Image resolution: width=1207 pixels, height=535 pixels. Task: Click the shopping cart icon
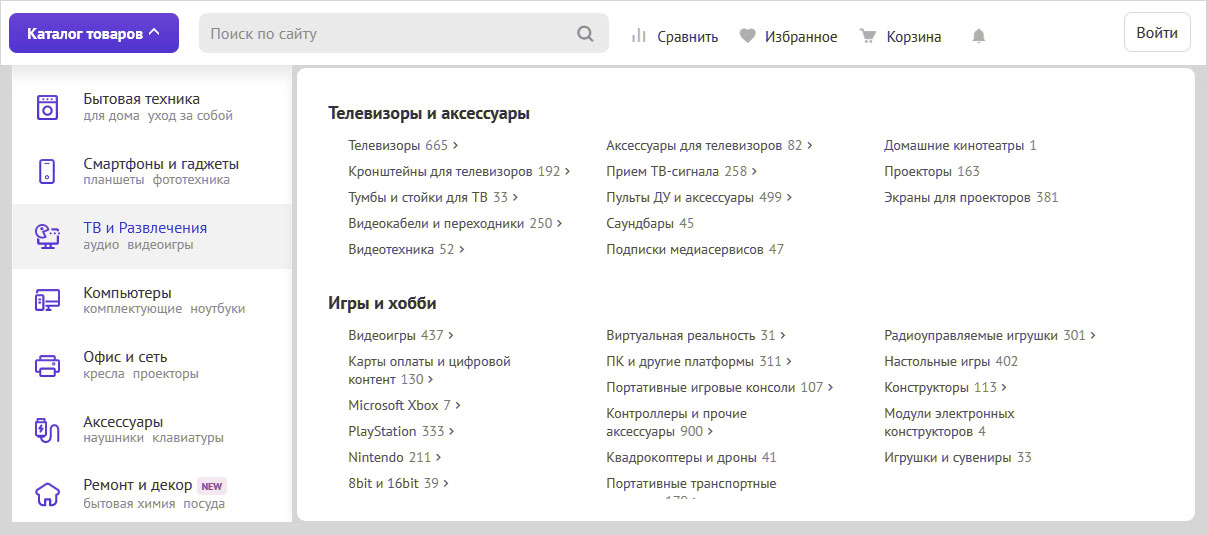[x=868, y=36]
